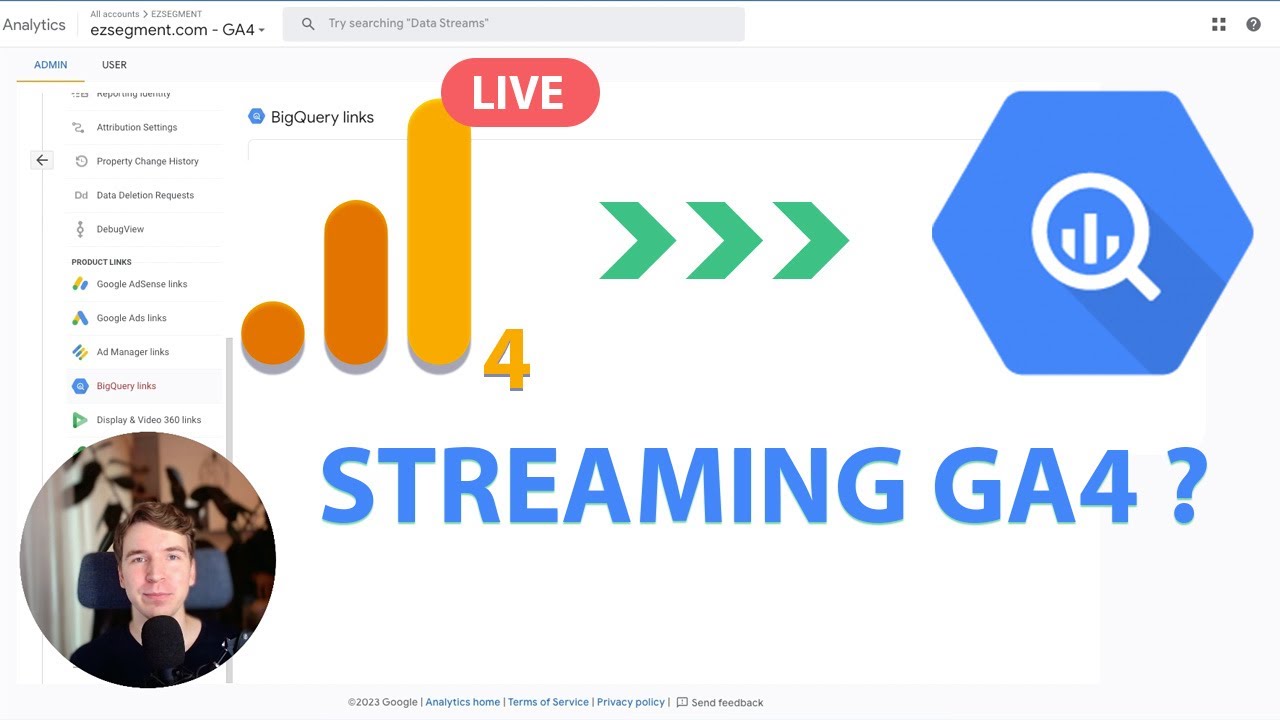The image size is (1280, 720).
Task: Click the Send feedback link
Action: tap(727, 702)
